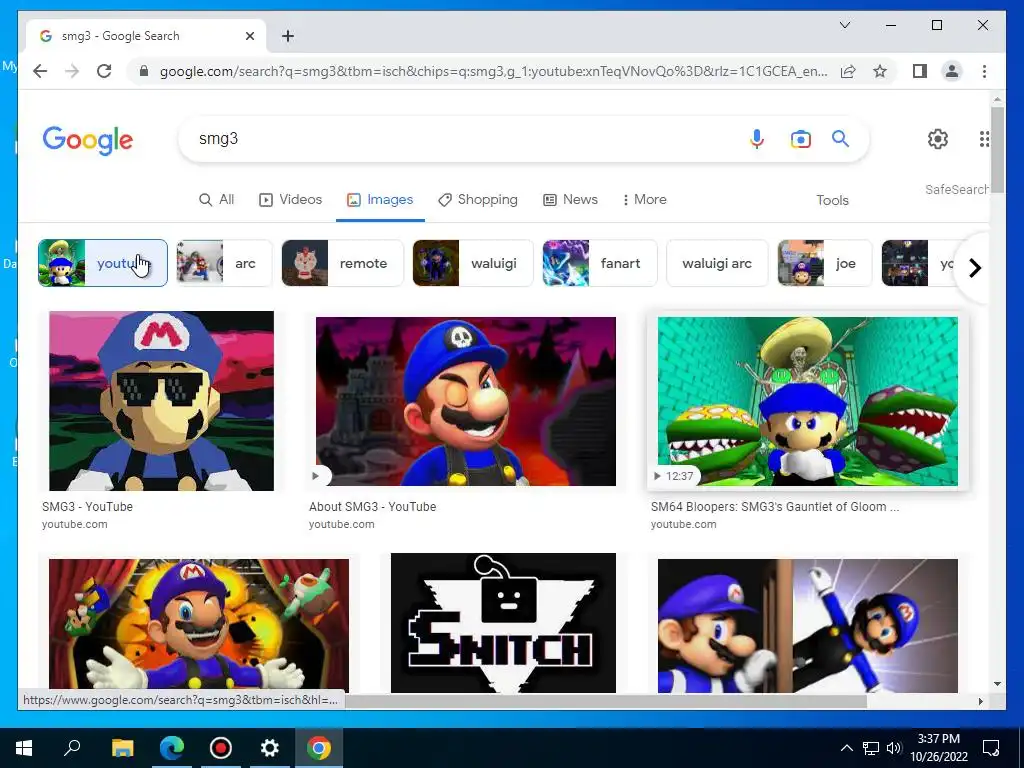Click the SMG3 - YouTube title link
The width and height of the screenshot is (1024, 768).
88,507
